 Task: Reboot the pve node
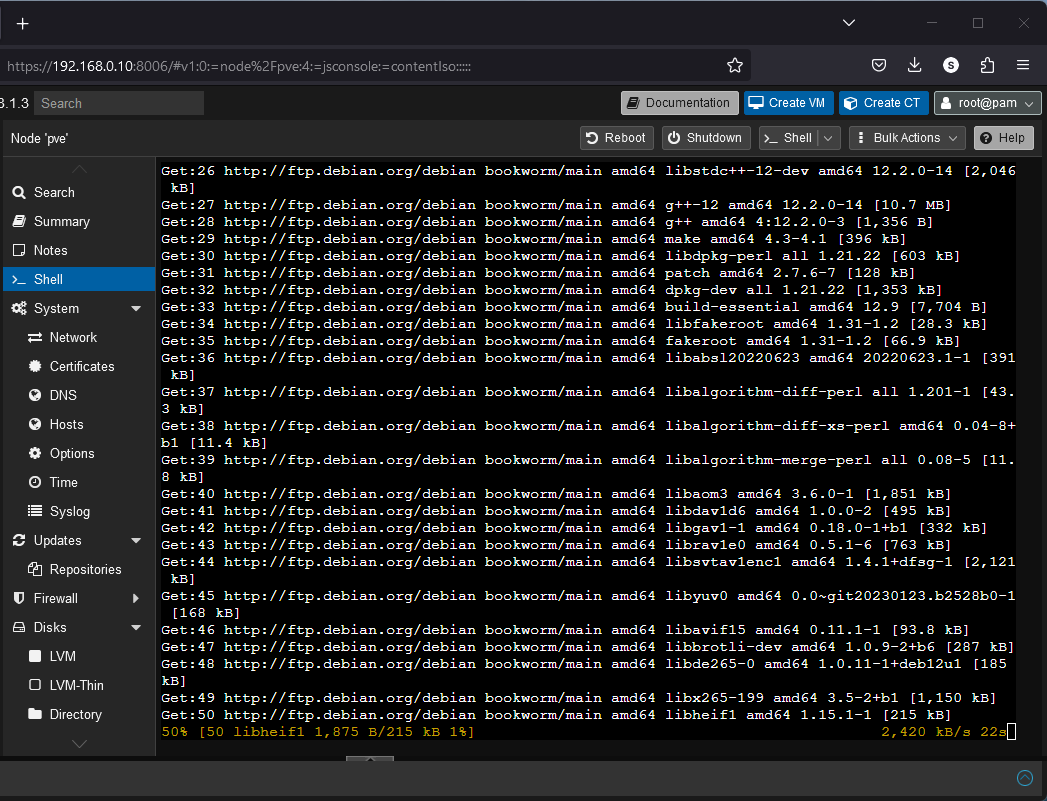click(x=616, y=138)
